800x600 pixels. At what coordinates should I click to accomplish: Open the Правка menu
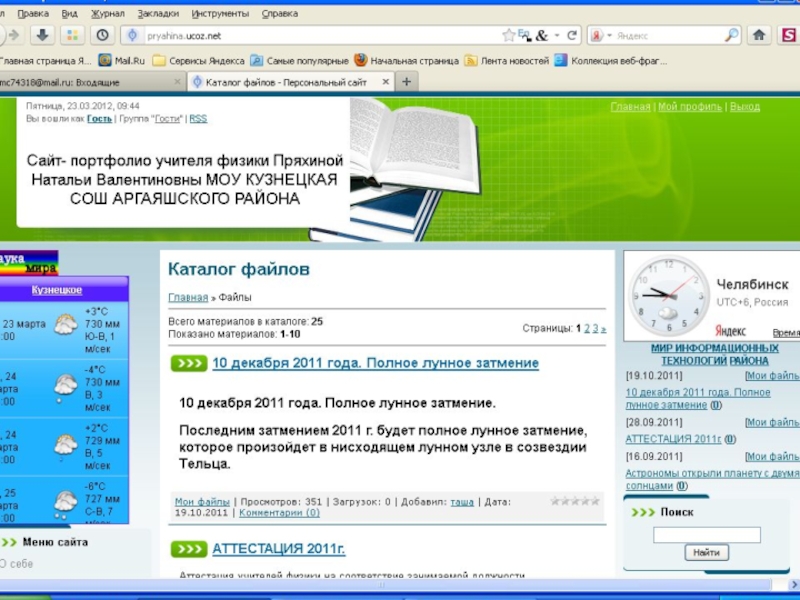(33, 14)
